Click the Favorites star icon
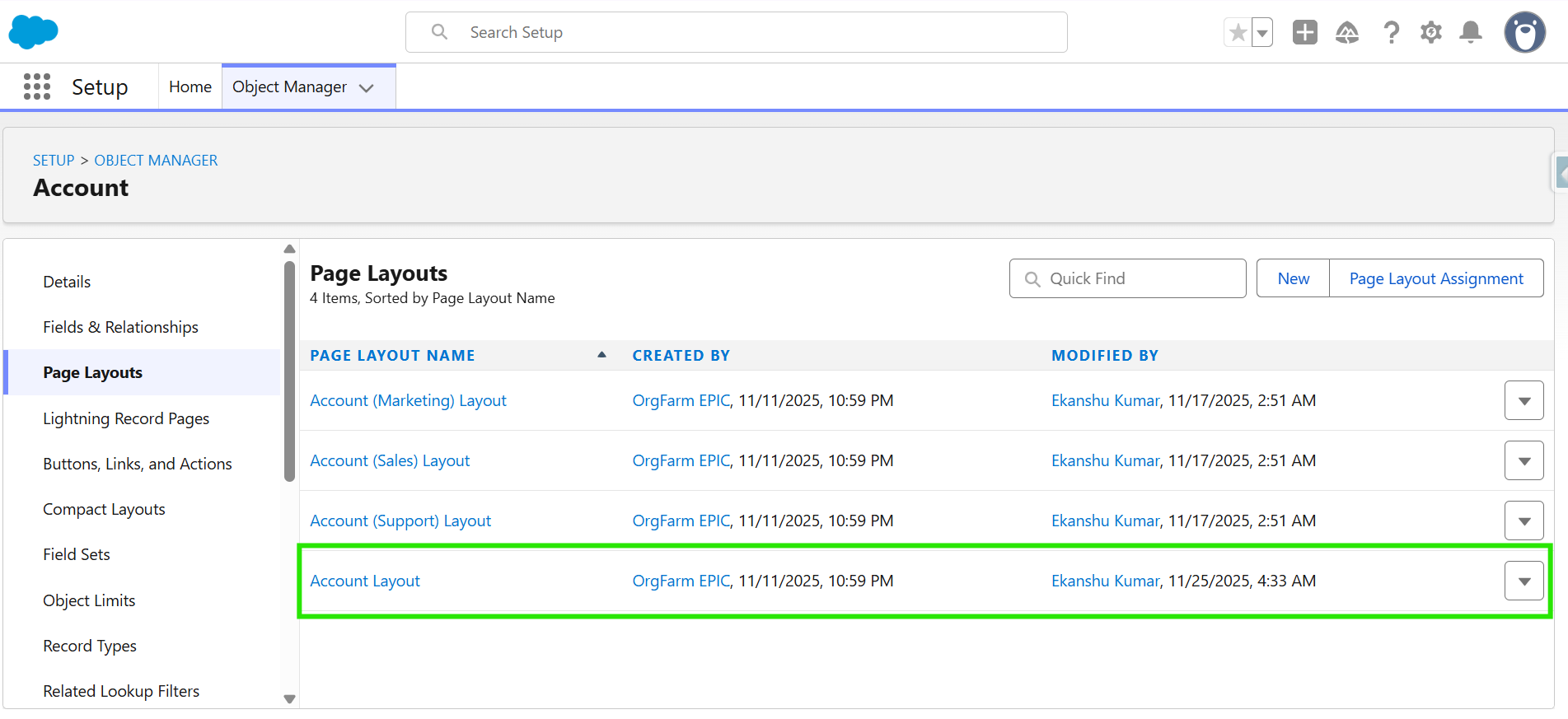Screen dimensions: 1568x719 1238,33
